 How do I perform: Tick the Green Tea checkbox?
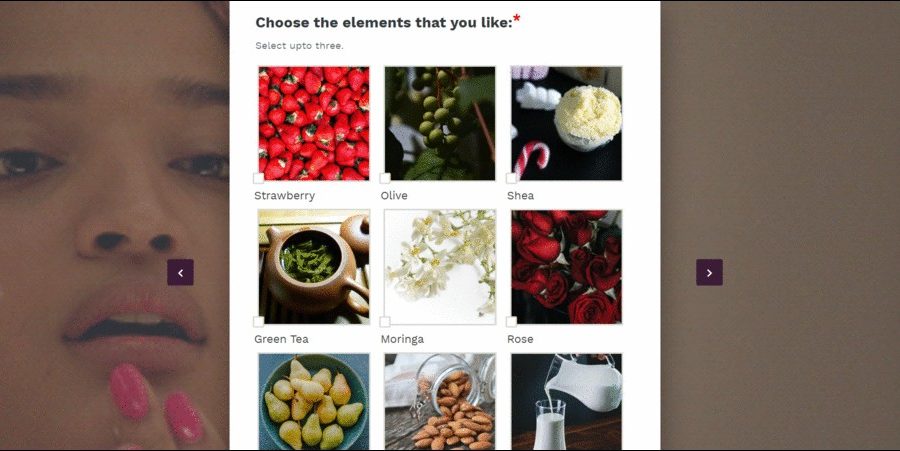[x=259, y=322]
